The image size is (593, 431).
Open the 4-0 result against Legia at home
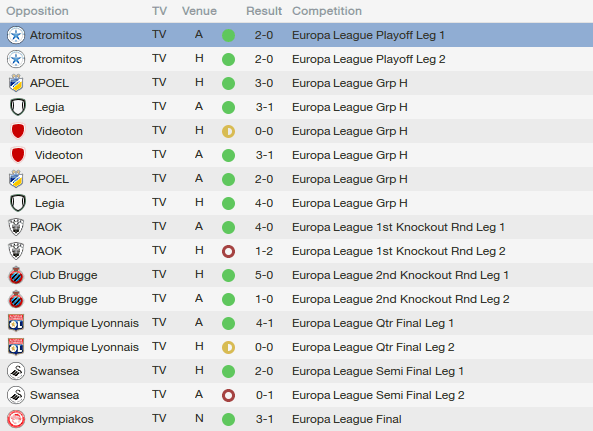[x=264, y=203]
